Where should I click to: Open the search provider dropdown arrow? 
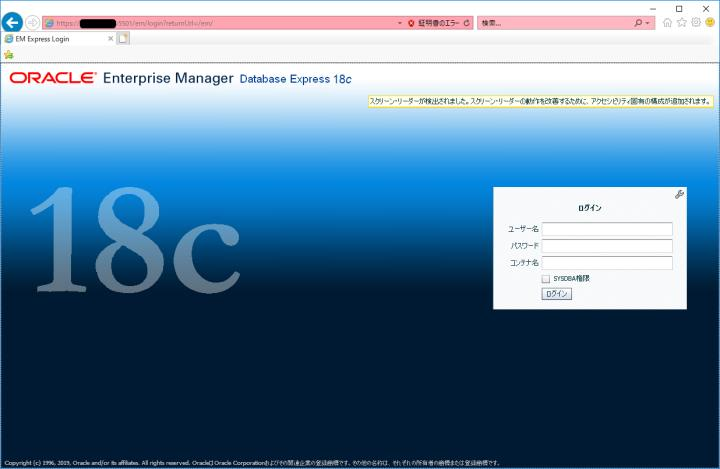click(x=647, y=23)
